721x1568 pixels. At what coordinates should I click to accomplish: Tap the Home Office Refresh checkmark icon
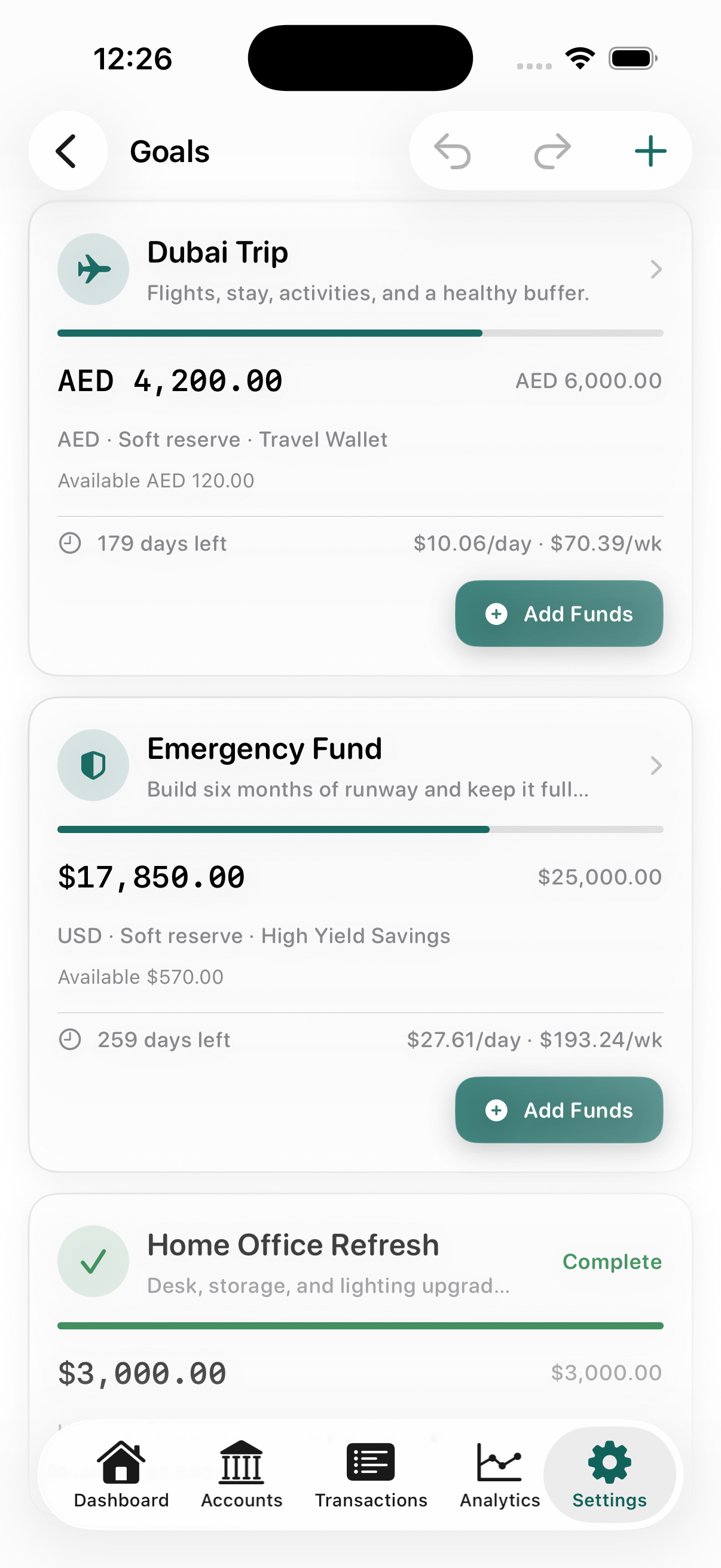(93, 1261)
